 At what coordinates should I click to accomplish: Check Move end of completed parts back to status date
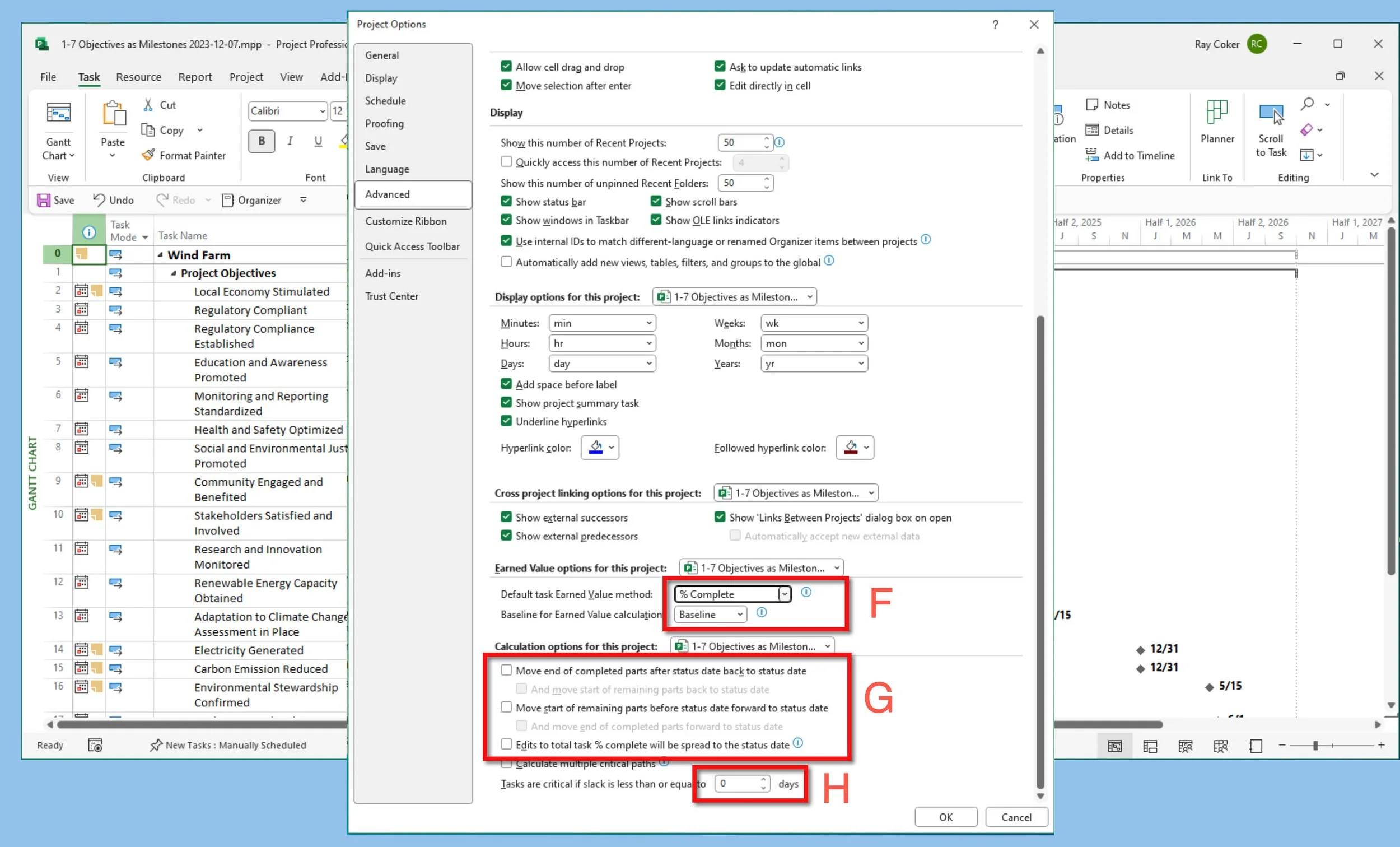506,670
